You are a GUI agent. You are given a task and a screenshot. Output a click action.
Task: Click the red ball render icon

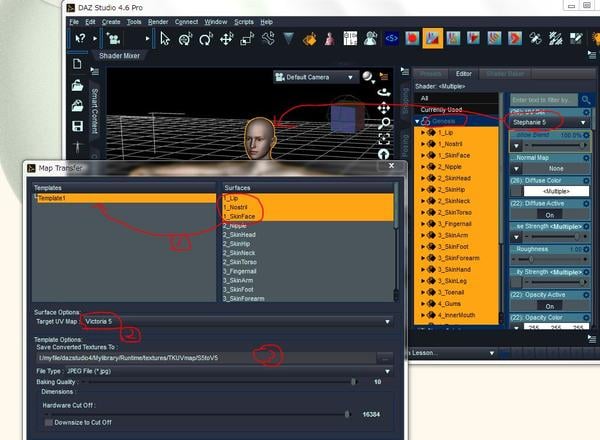[x=412, y=38]
